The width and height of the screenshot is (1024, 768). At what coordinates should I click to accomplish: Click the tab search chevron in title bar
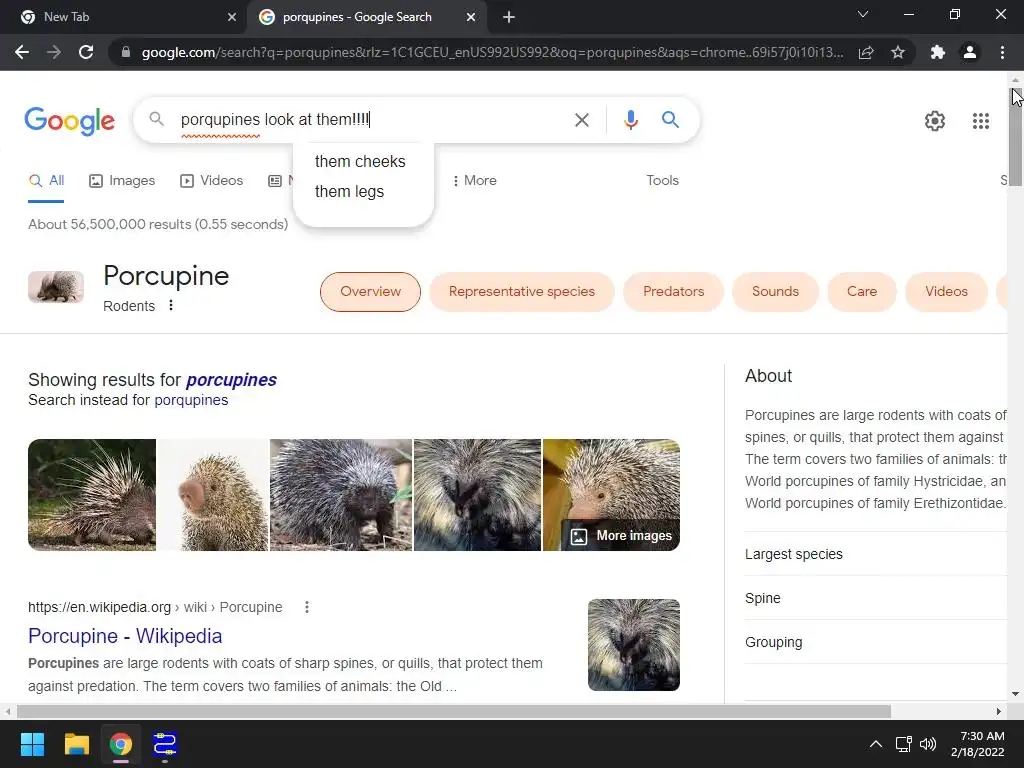click(x=863, y=14)
